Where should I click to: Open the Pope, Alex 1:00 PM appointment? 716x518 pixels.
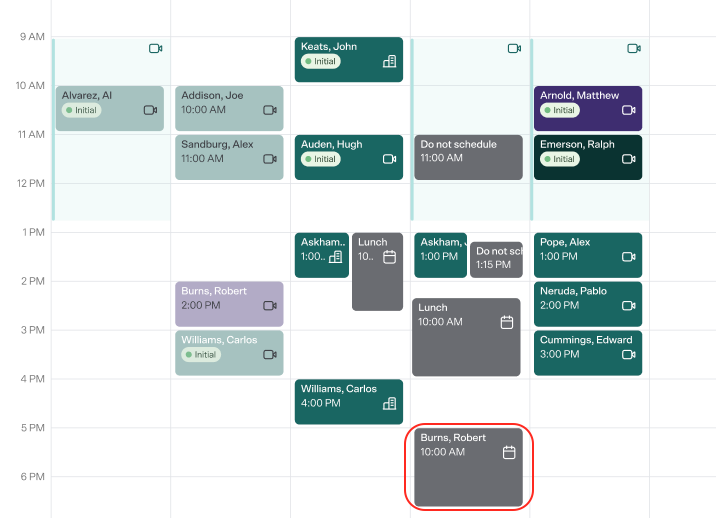(x=588, y=255)
